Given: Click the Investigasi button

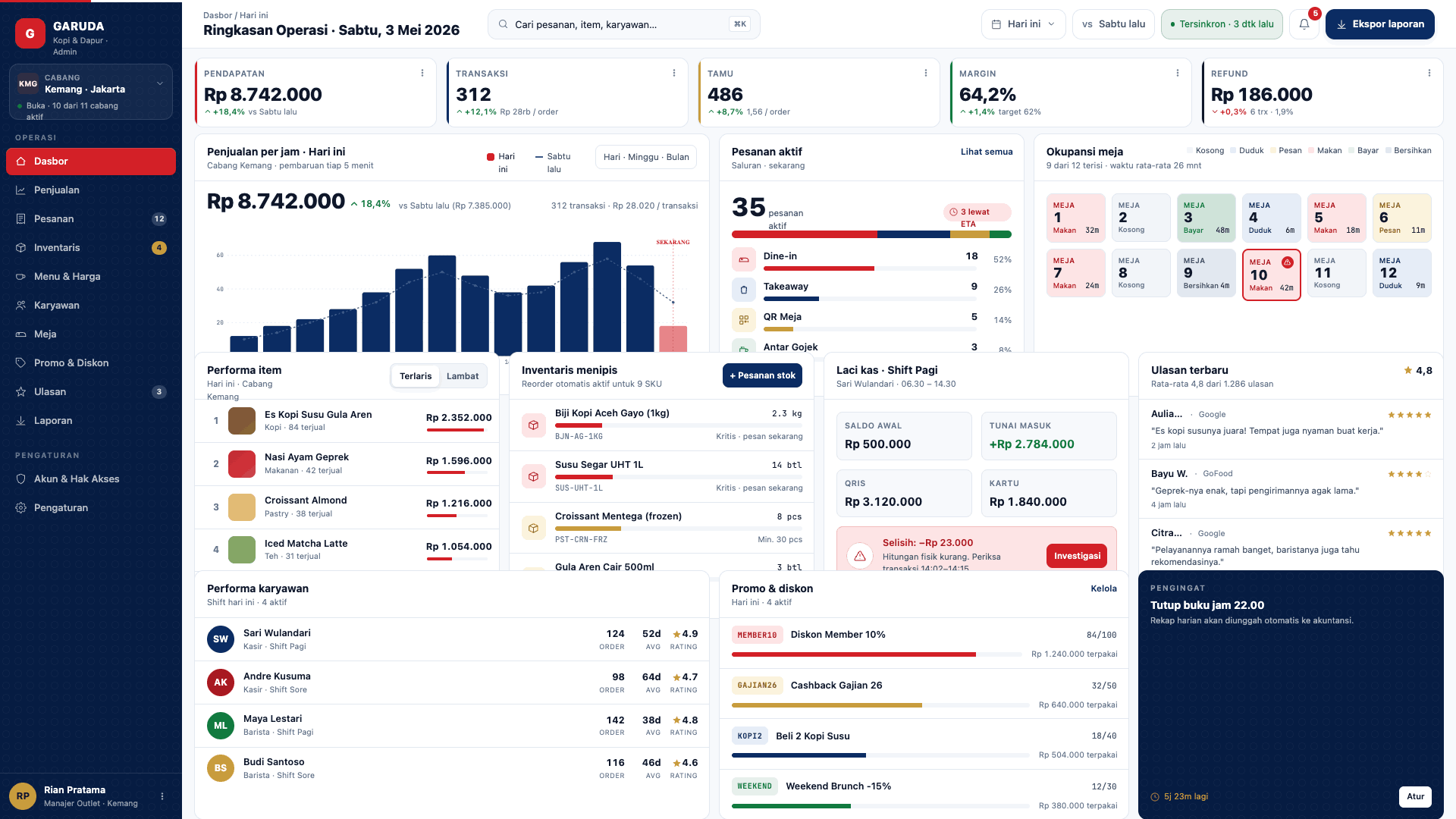Looking at the screenshot, I should pos(1077,556).
